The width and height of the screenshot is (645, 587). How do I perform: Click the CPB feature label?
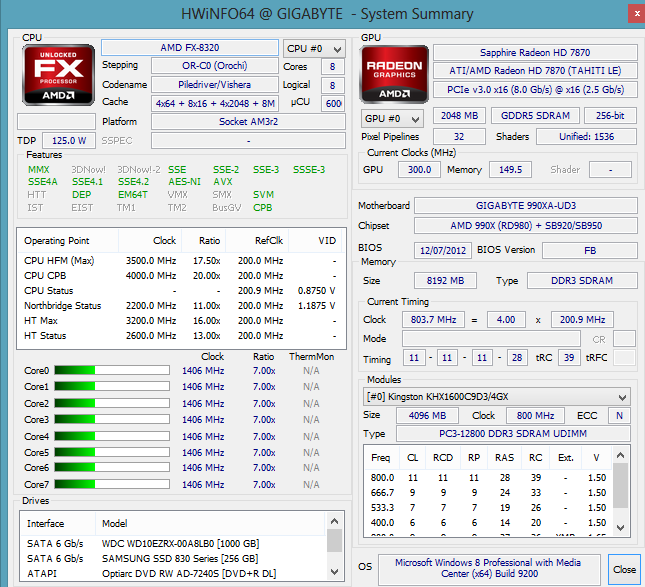point(262,208)
